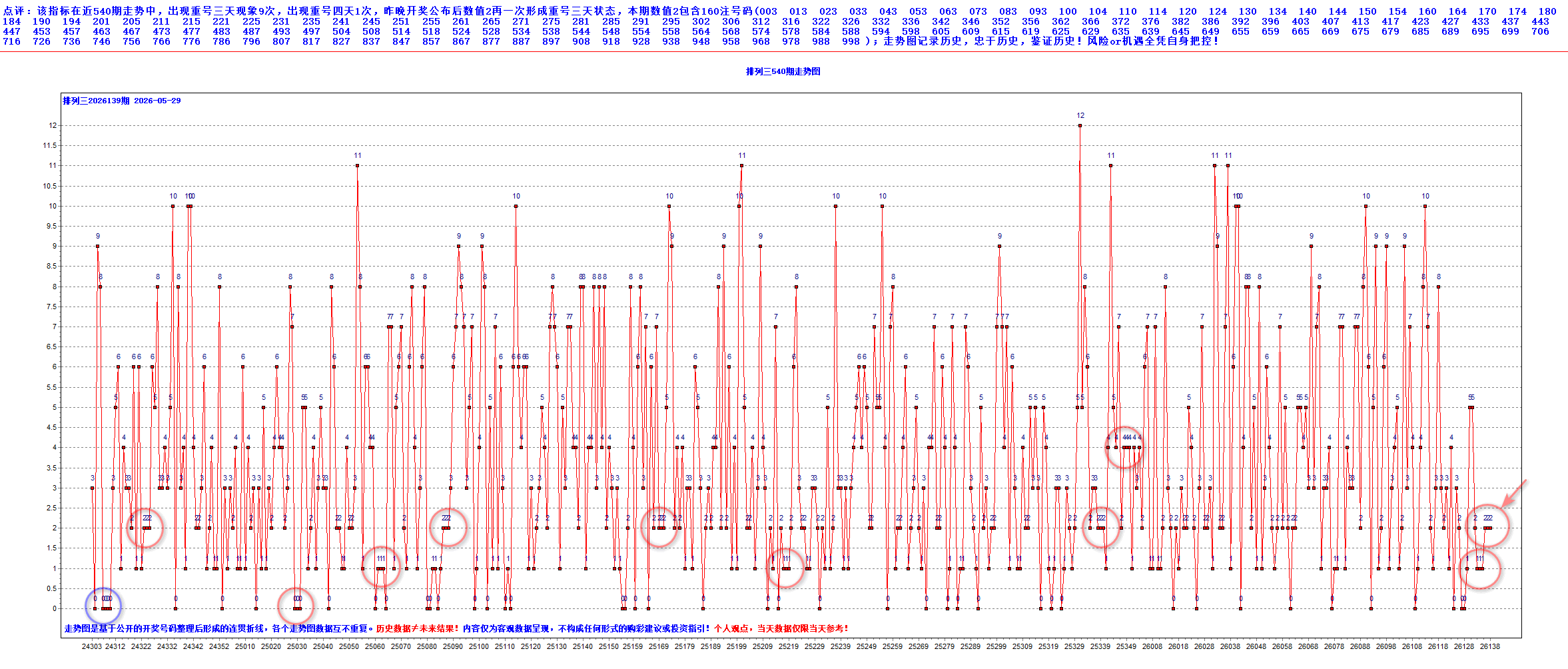Screen dimensions: 1568x669
Task: Click the red circle around 222 near period 25339
Action: tap(1101, 527)
